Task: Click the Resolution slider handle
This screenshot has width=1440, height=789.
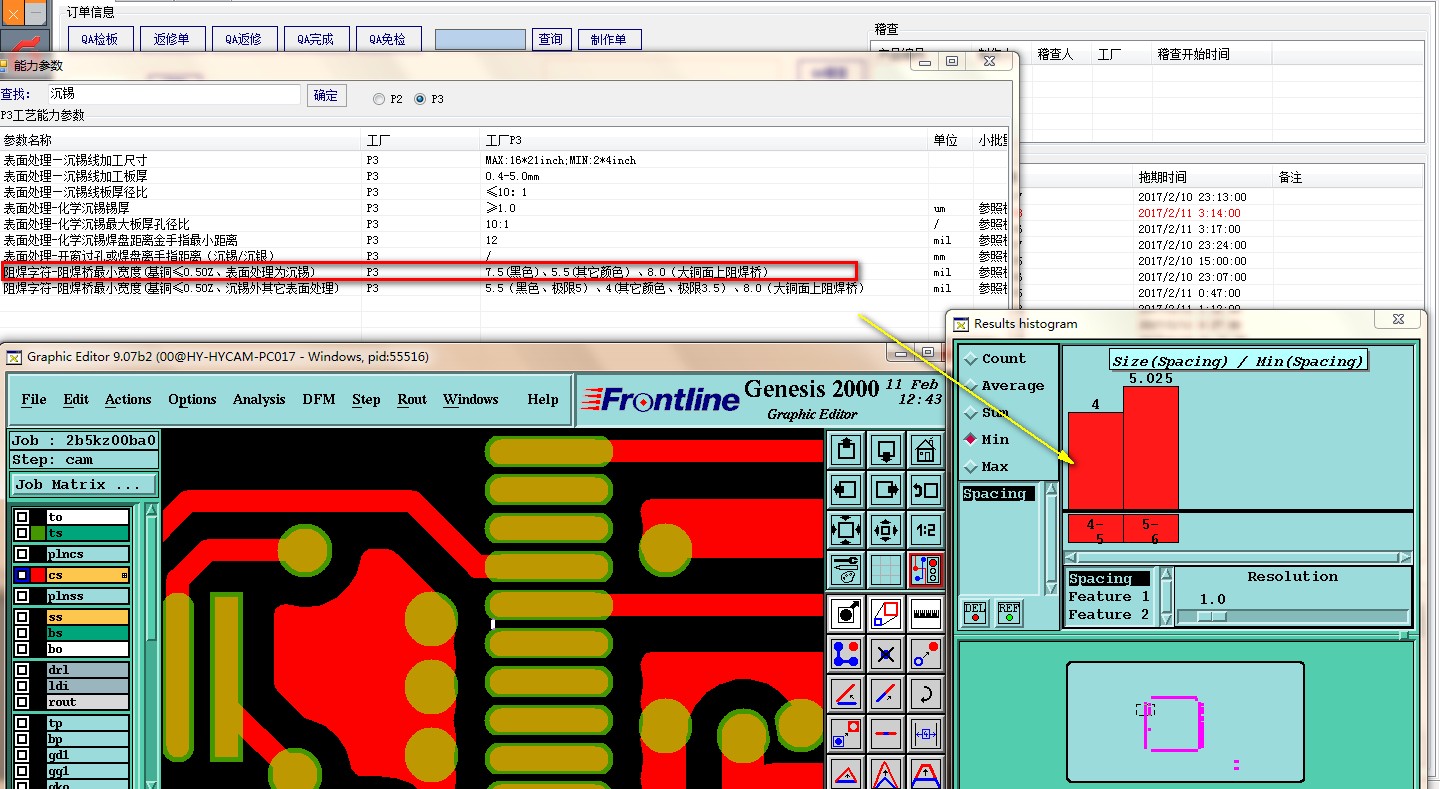Action: tap(1211, 616)
